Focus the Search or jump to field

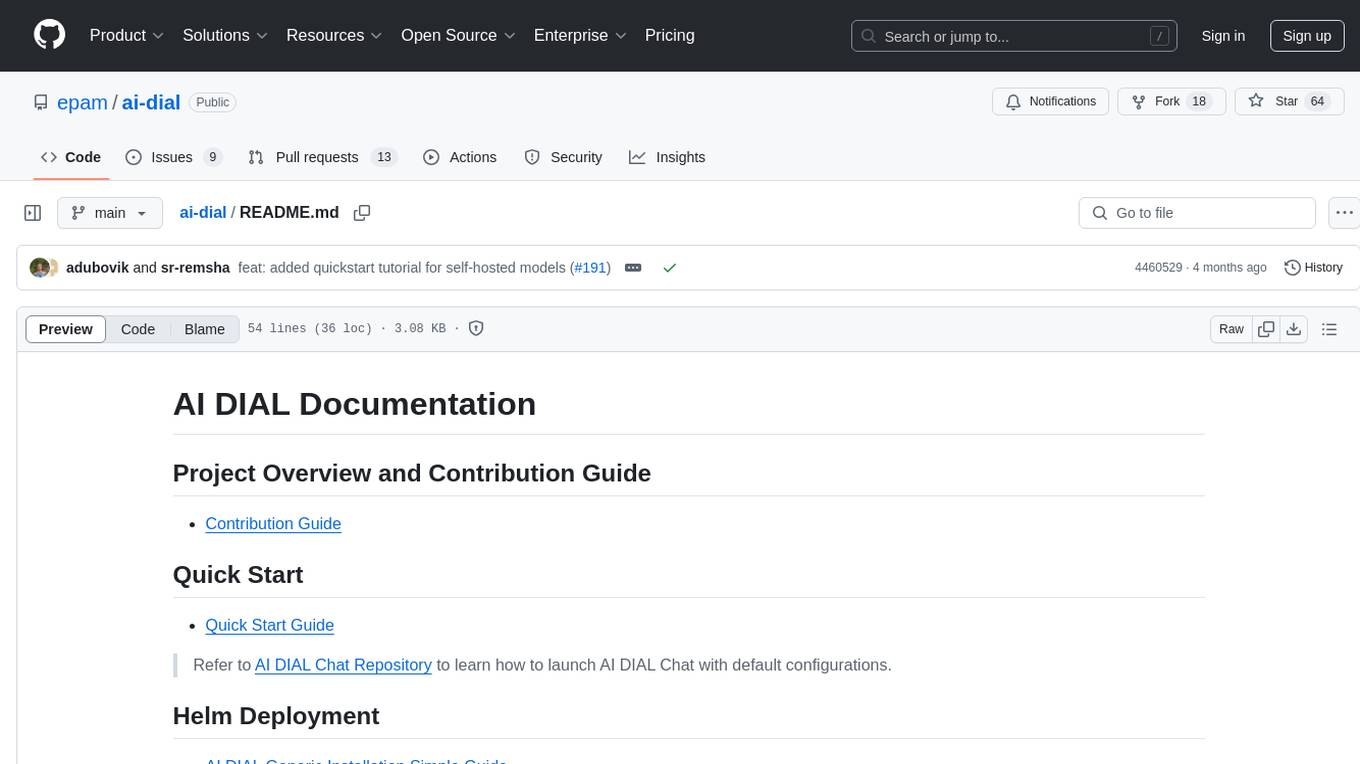[x=1012, y=36]
